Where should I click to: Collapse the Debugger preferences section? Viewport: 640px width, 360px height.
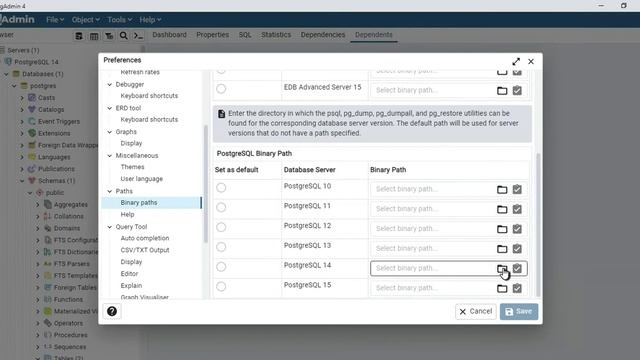[109, 84]
